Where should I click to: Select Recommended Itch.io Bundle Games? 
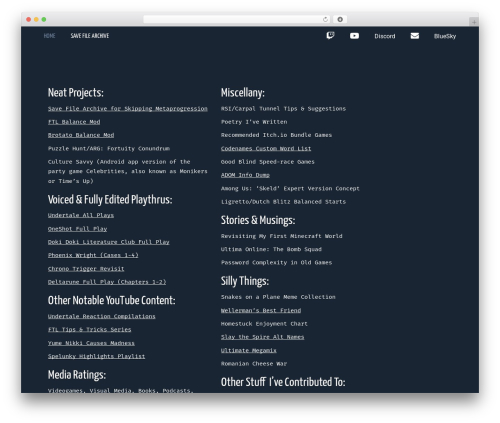276,135
